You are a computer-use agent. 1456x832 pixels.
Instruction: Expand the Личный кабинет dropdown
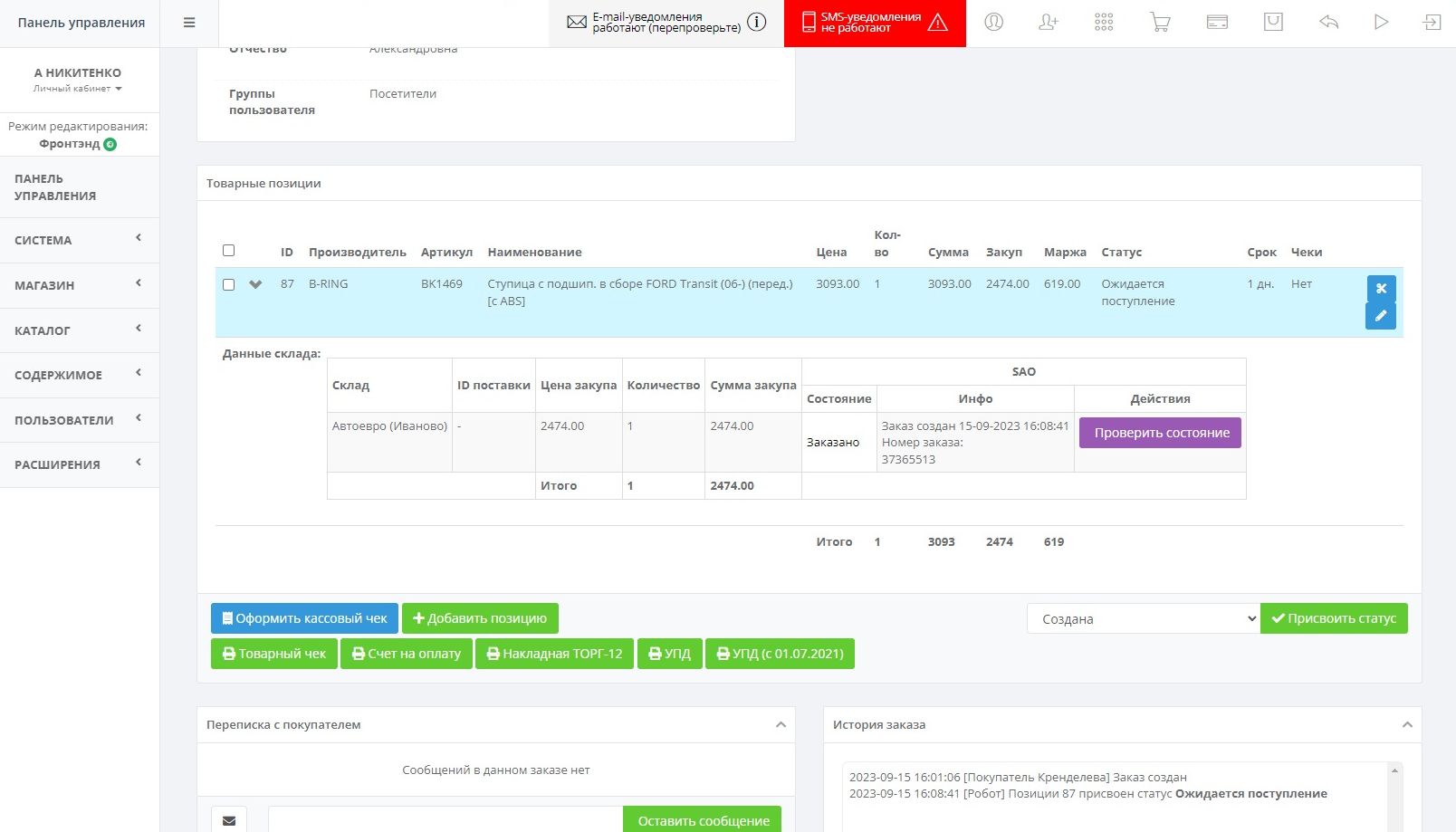tap(78, 89)
